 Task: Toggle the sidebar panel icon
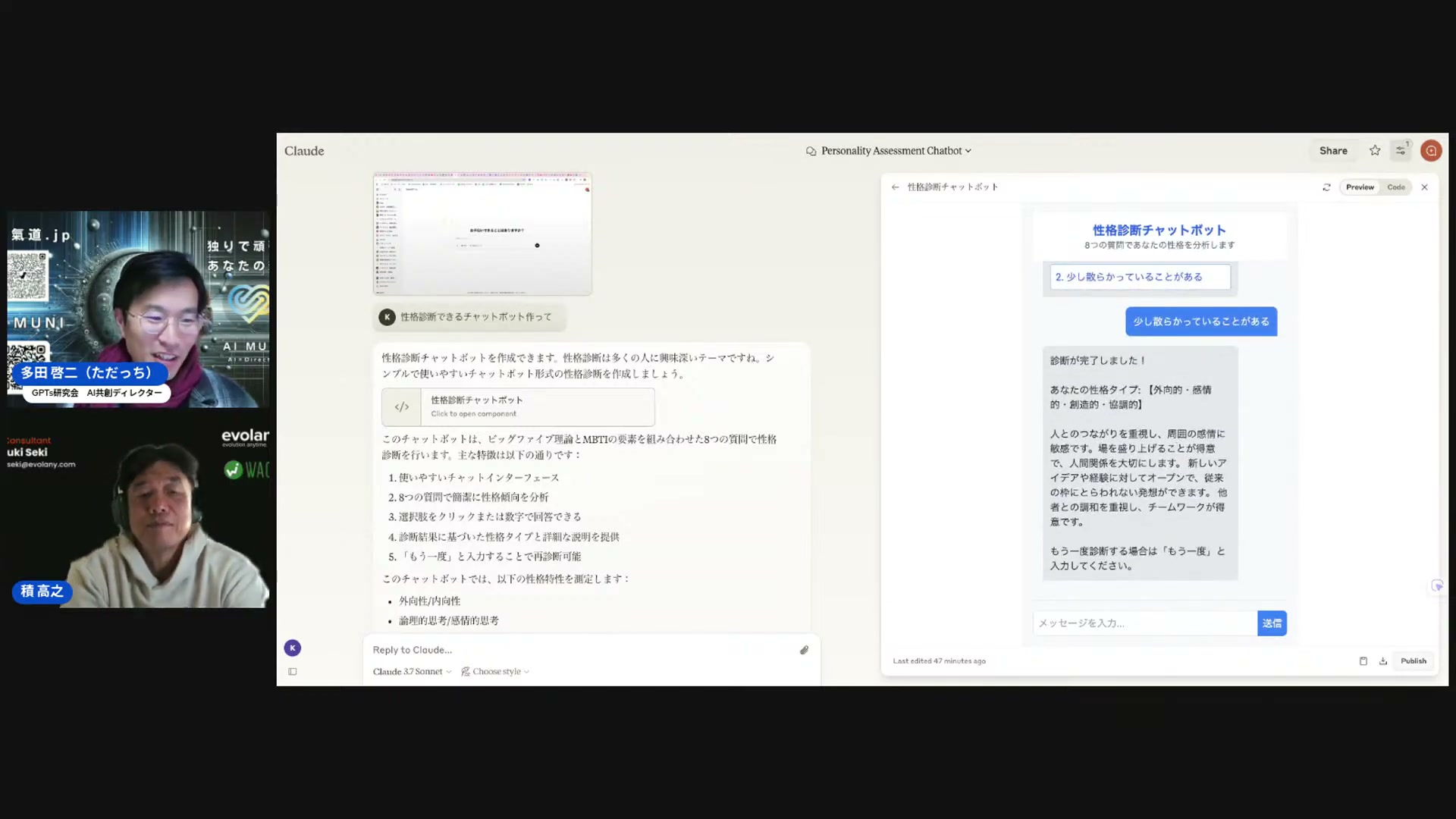(x=293, y=672)
